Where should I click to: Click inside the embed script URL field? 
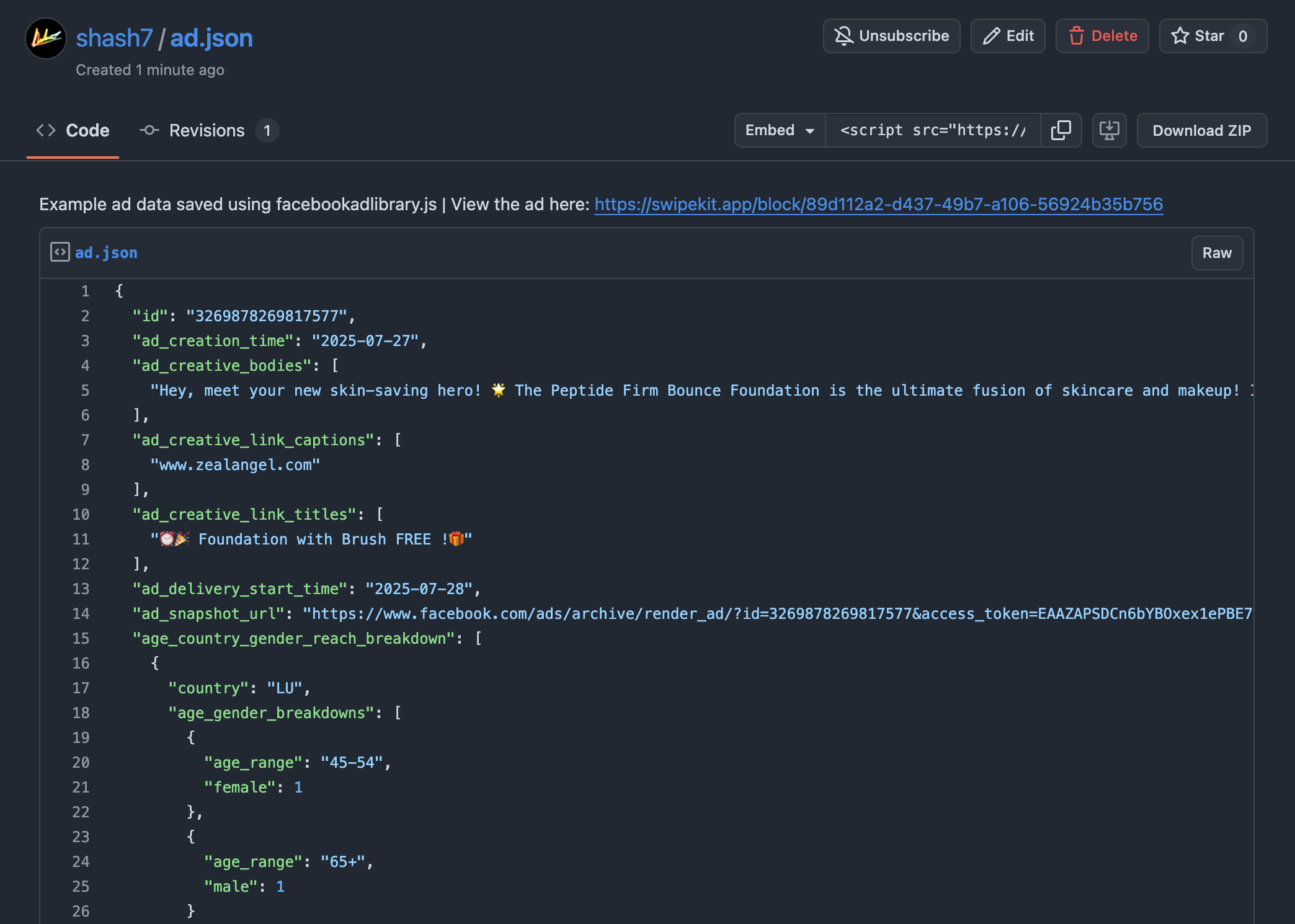point(933,130)
